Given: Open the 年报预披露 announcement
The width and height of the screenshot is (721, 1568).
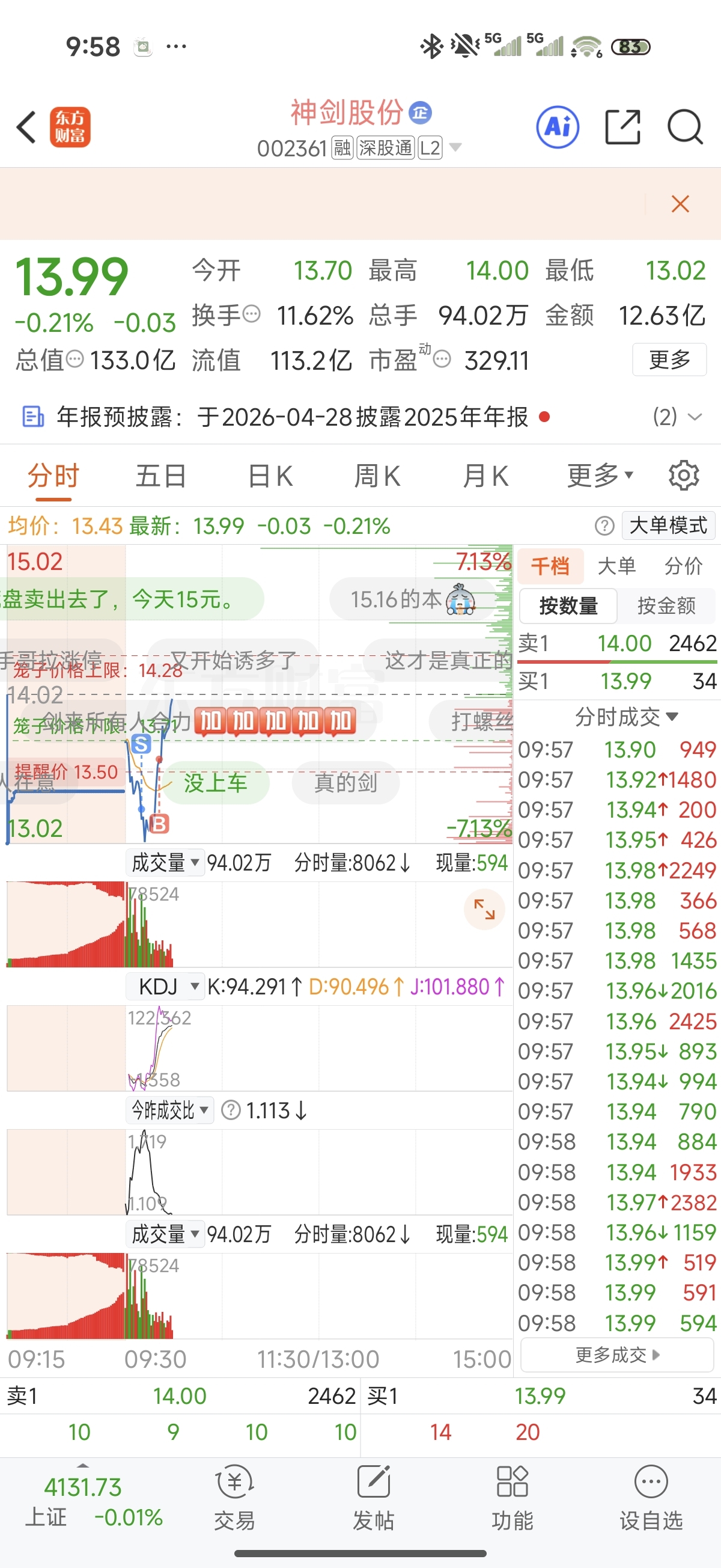Looking at the screenshot, I should (x=292, y=417).
